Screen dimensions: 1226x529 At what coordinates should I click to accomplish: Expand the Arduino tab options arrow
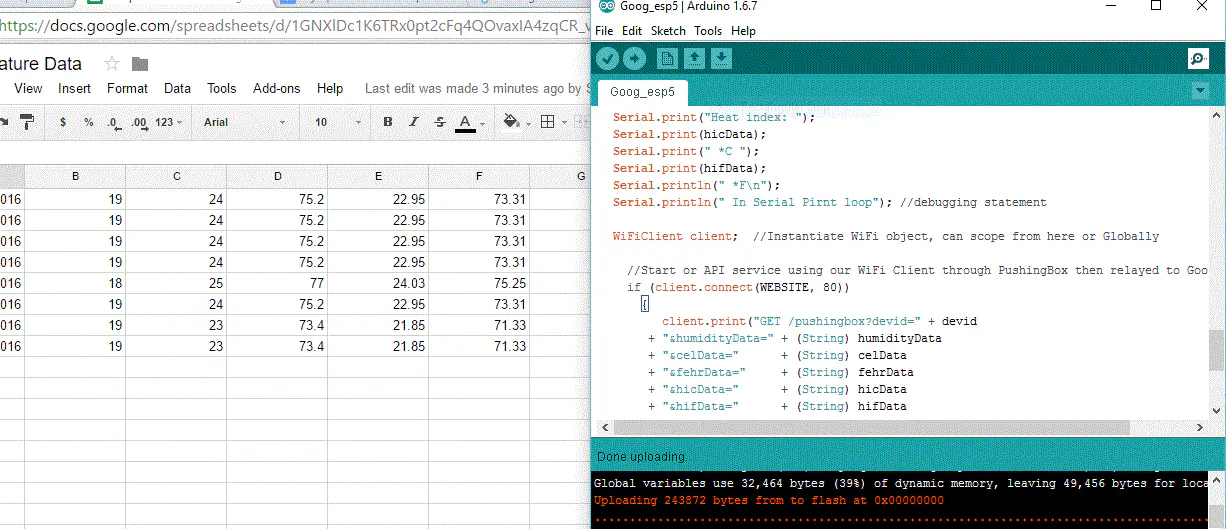[1200, 91]
